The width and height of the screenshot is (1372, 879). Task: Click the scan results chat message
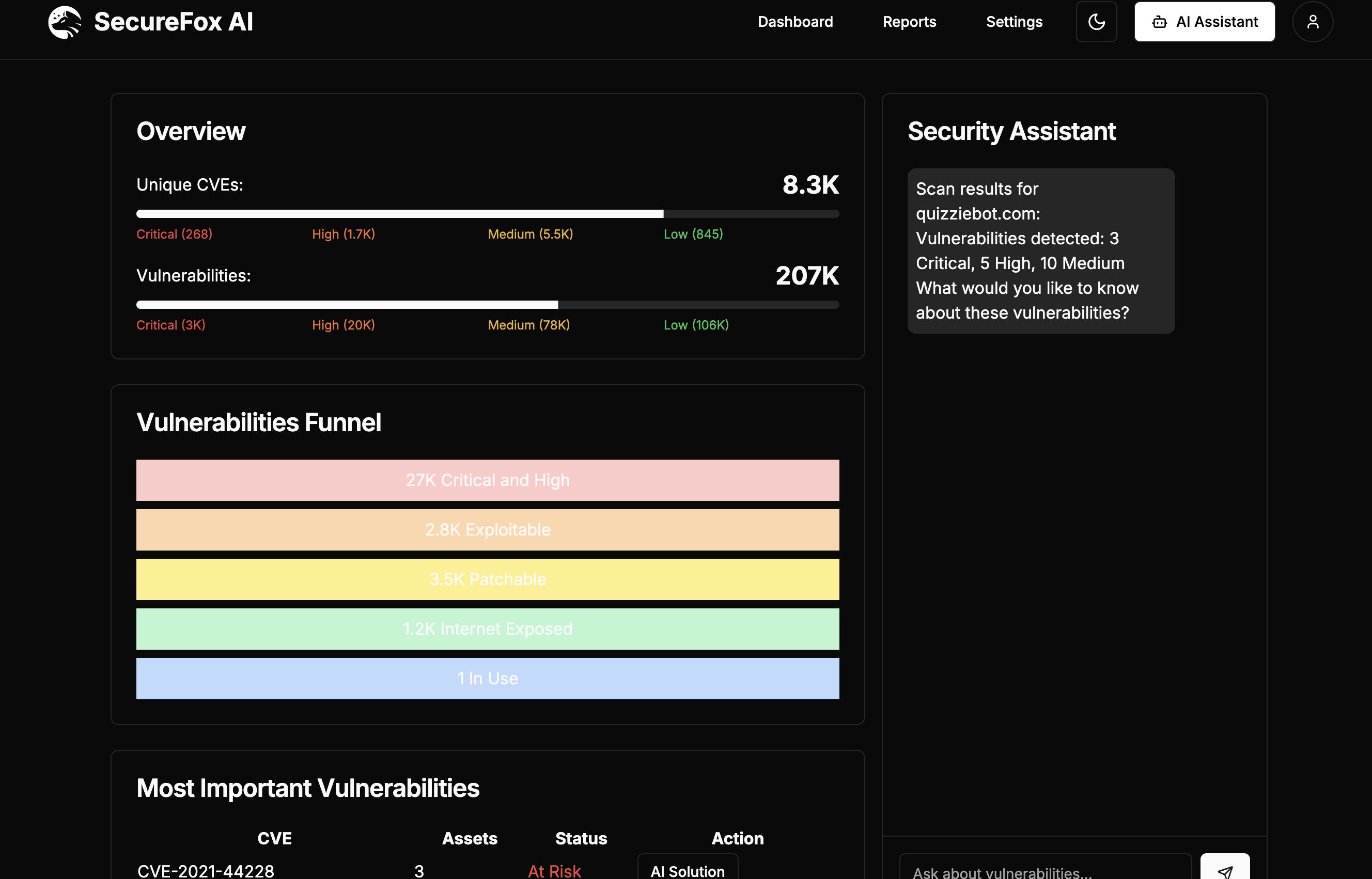pyautogui.click(x=1040, y=250)
